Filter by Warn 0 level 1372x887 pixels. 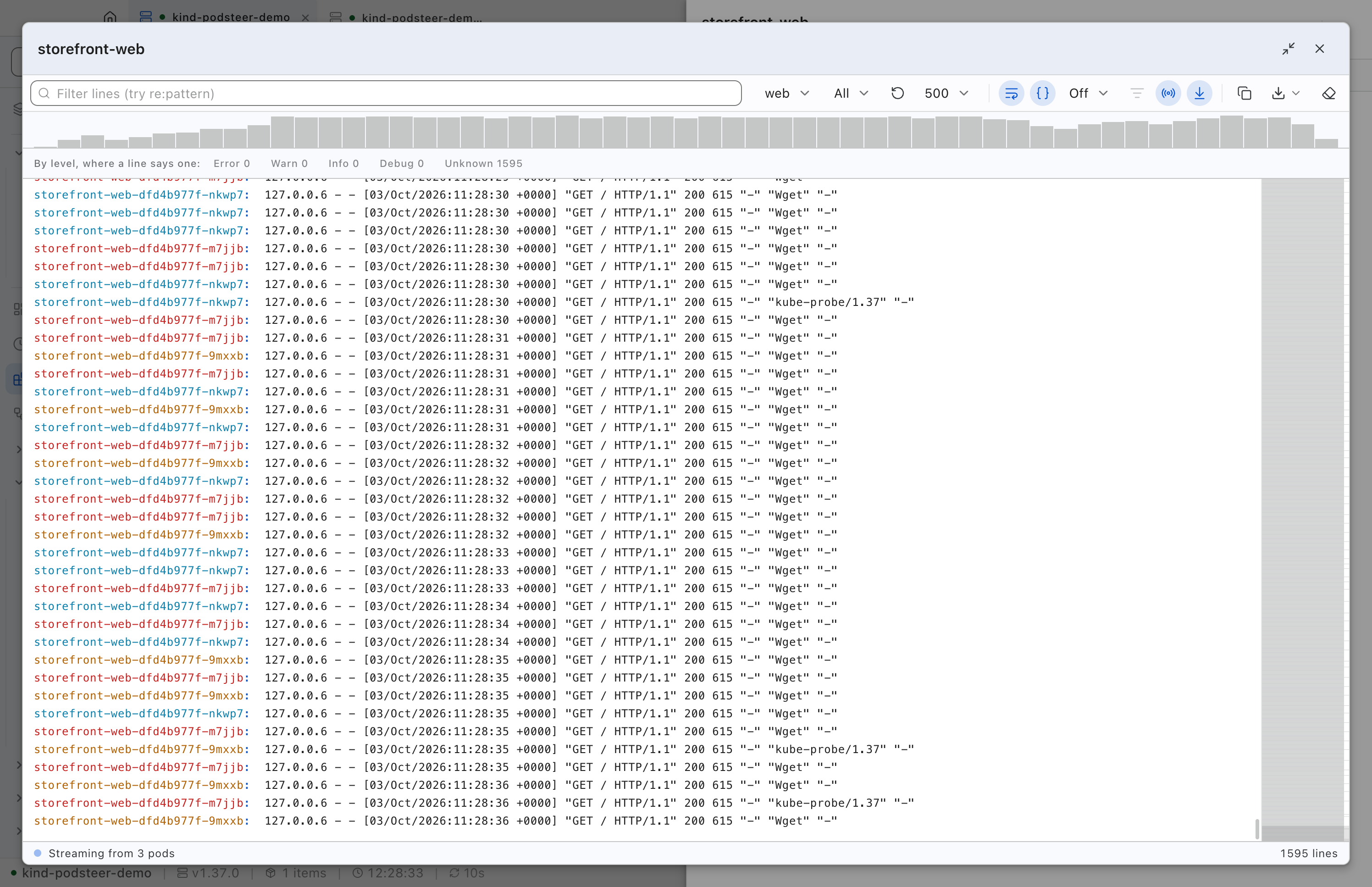(x=289, y=164)
